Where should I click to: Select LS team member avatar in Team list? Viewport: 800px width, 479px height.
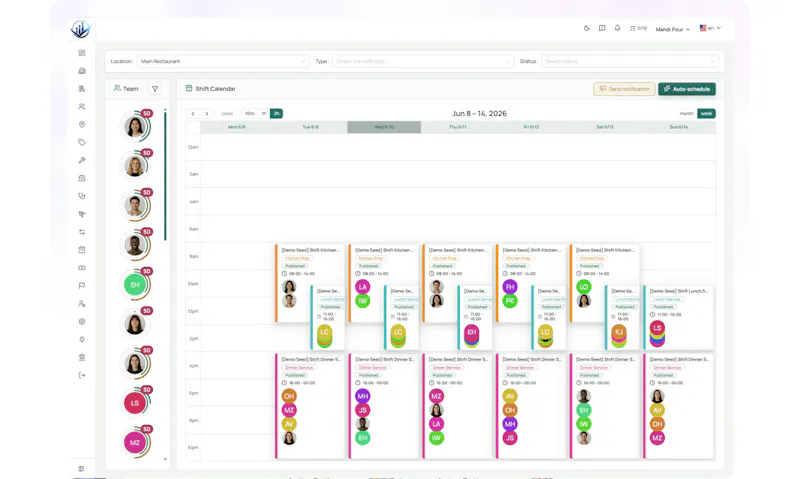(x=135, y=403)
